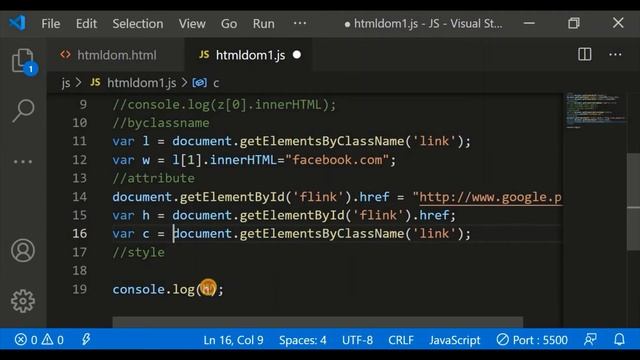Screen dimensions: 640x360
Task: Click '//attribute' comment on line 13
Action: [x=153, y=178]
